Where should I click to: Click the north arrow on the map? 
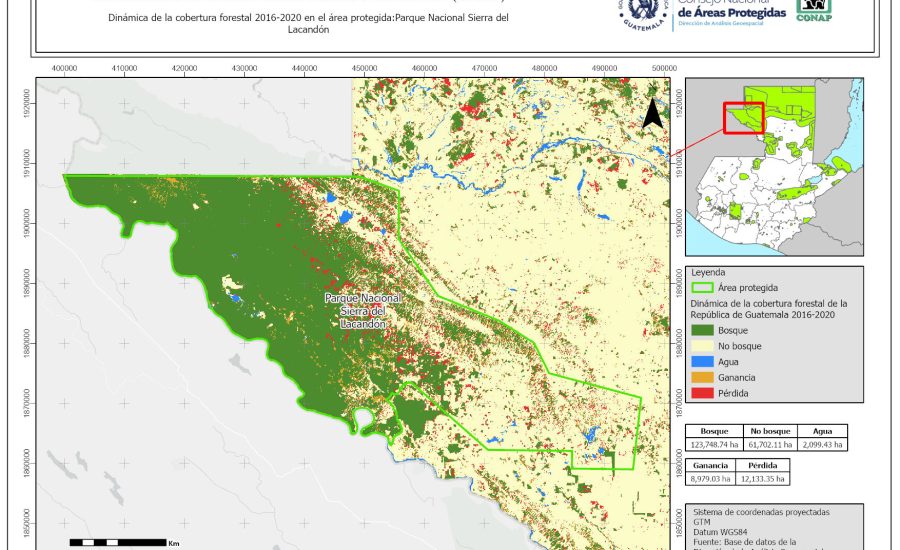click(x=652, y=114)
